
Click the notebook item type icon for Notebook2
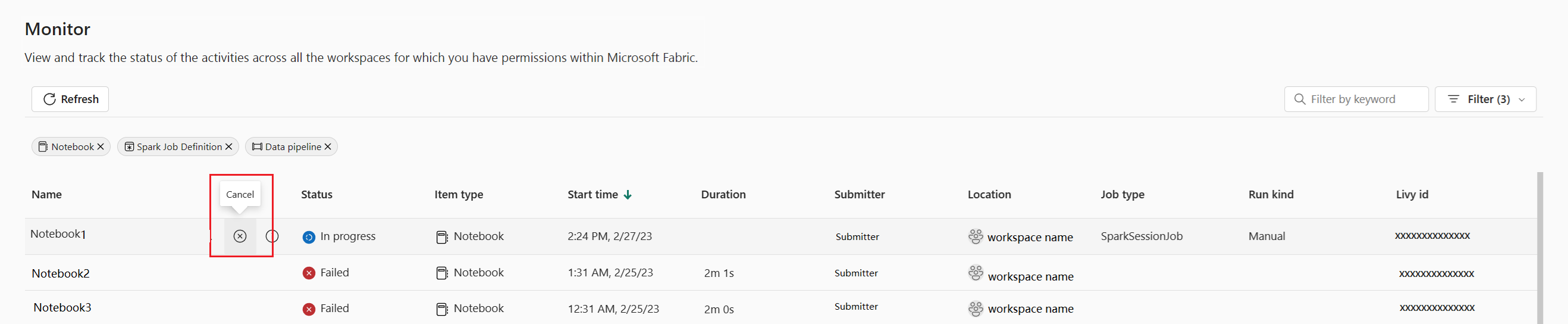(442, 273)
